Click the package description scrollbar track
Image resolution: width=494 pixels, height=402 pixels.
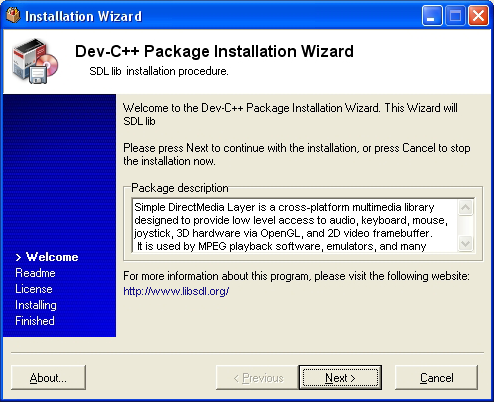(465, 226)
